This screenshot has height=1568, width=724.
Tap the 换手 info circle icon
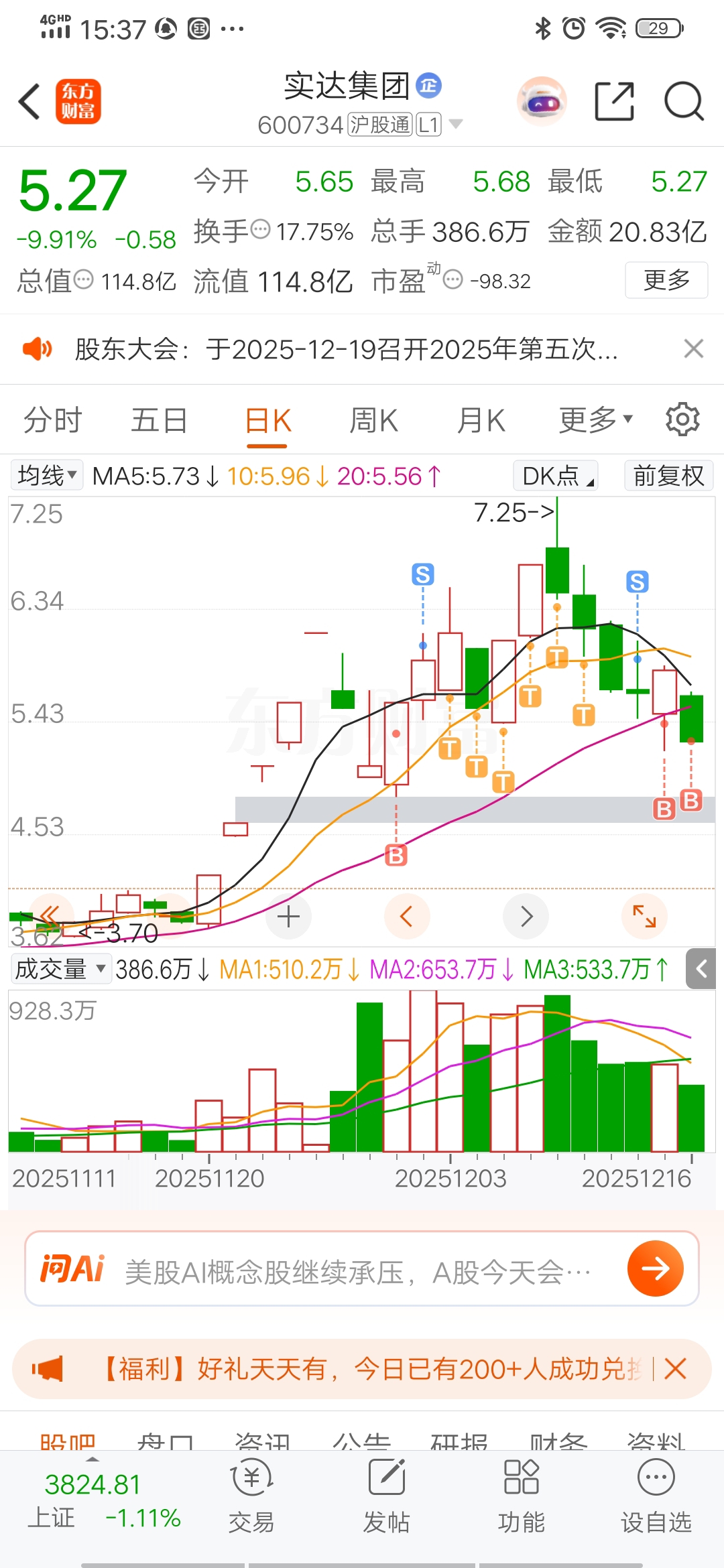click(260, 230)
